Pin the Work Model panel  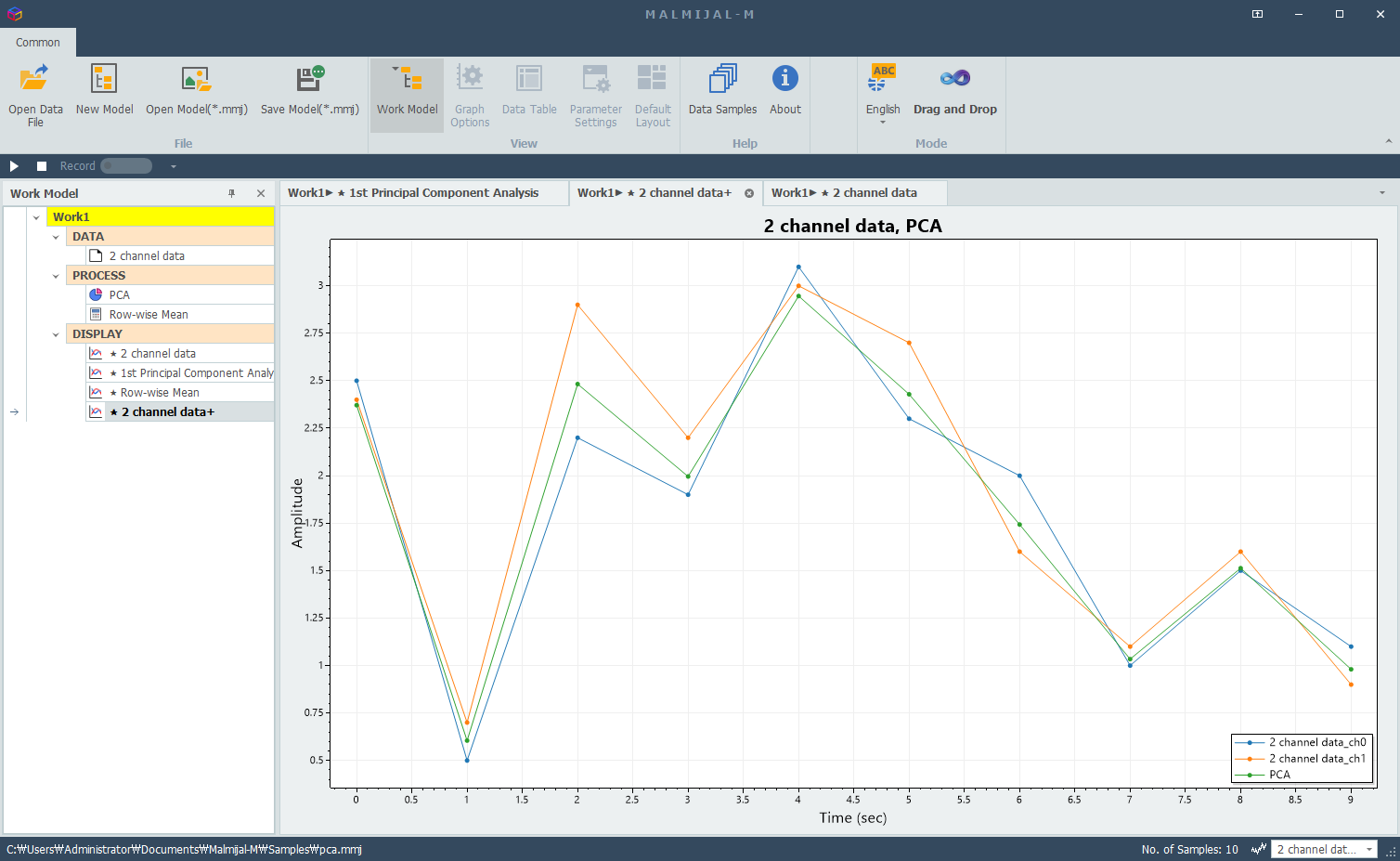click(232, 193)
